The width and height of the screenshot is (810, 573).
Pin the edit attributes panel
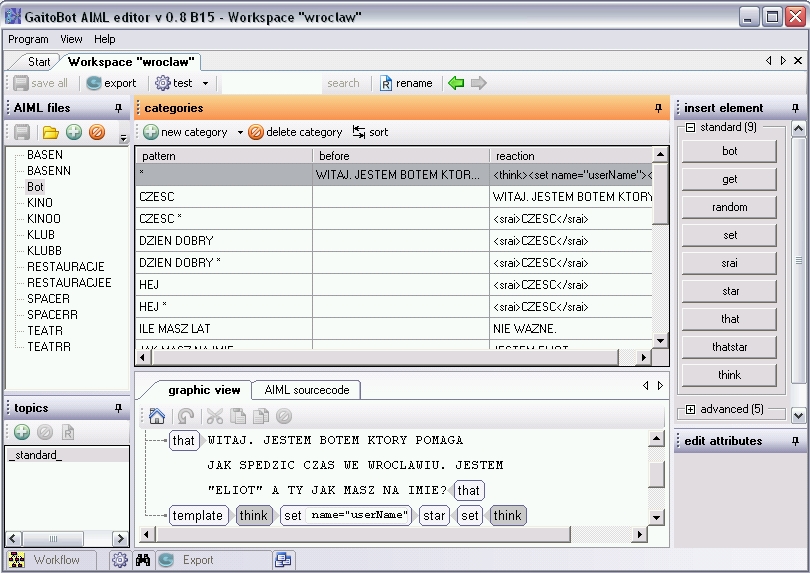pyautogui.click(x=796, y=441)
